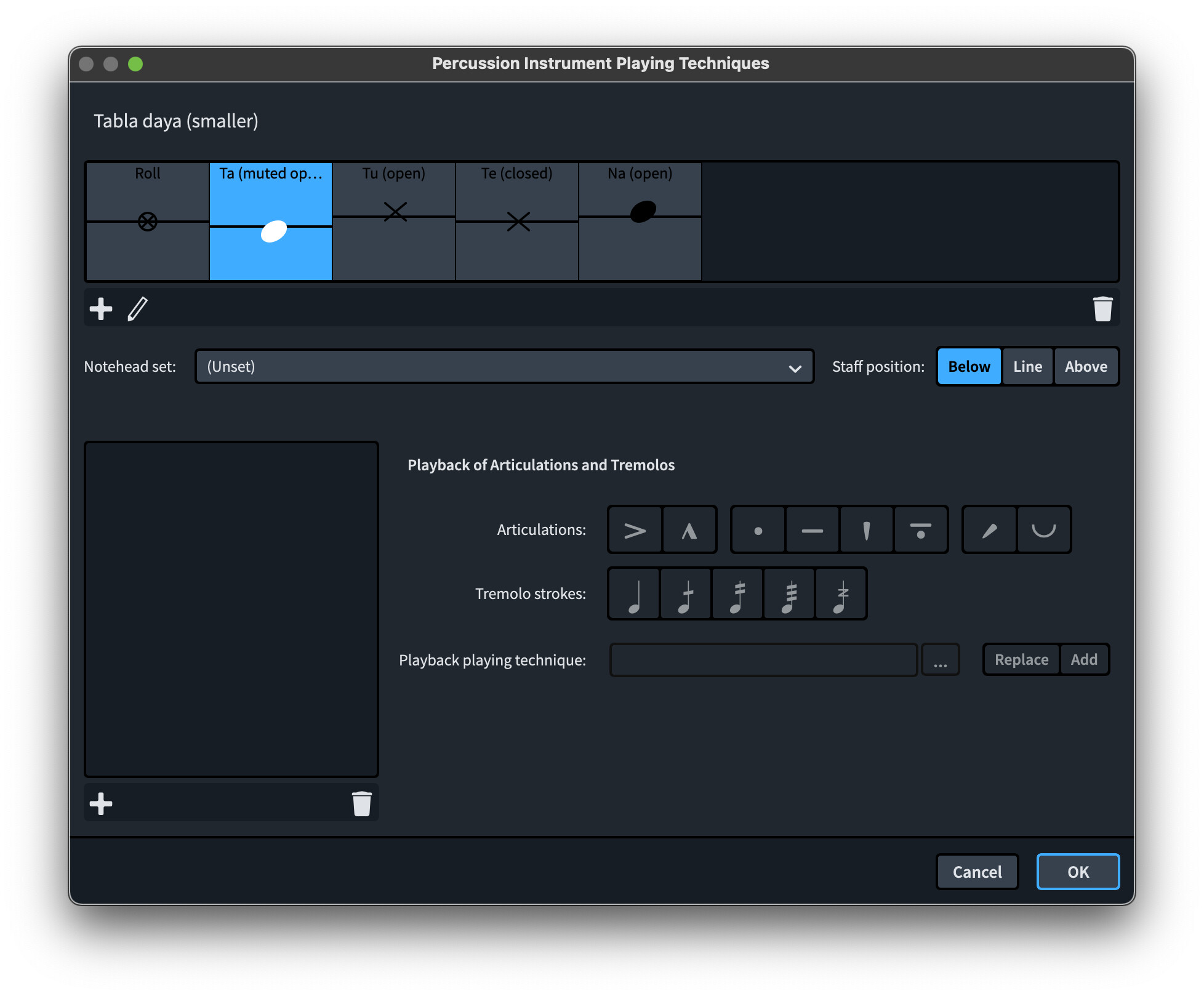
Task: Set staff position to Below
Action: click(969, 367)
